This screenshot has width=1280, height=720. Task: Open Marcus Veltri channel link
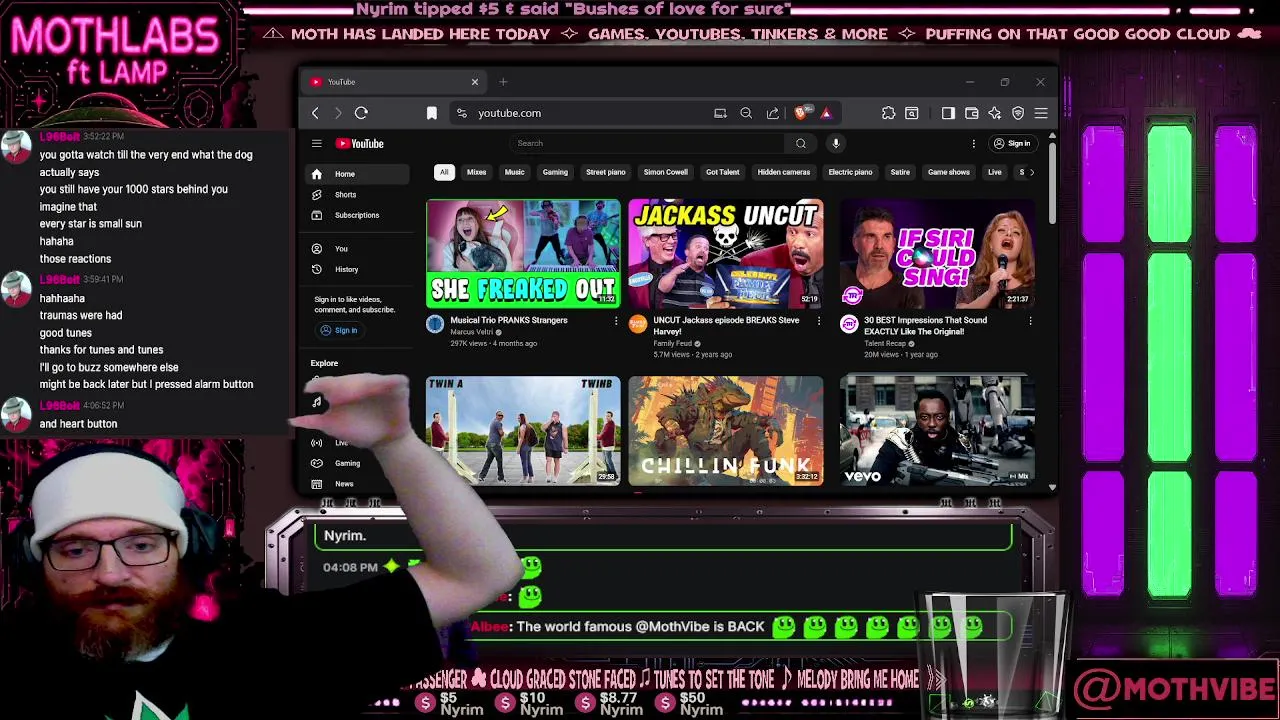[x=471, y=332]
